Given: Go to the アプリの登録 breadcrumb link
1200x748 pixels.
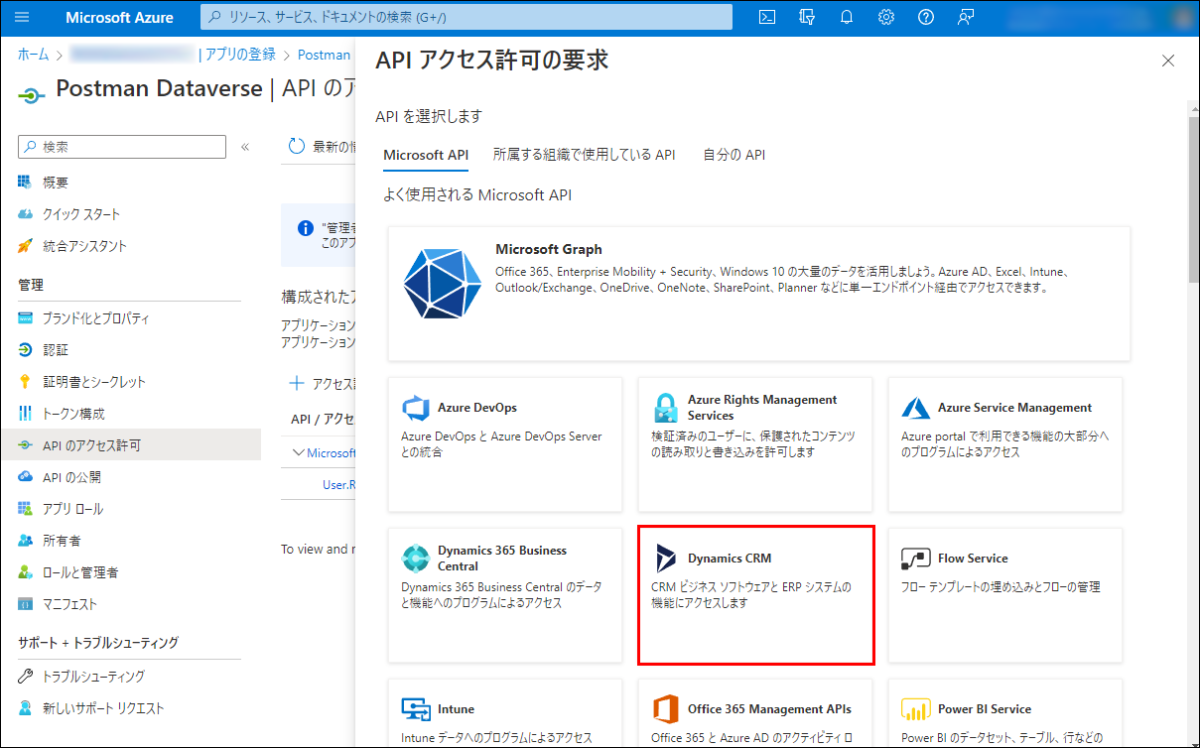Looking at the screenshot, I should click(240, 55).
